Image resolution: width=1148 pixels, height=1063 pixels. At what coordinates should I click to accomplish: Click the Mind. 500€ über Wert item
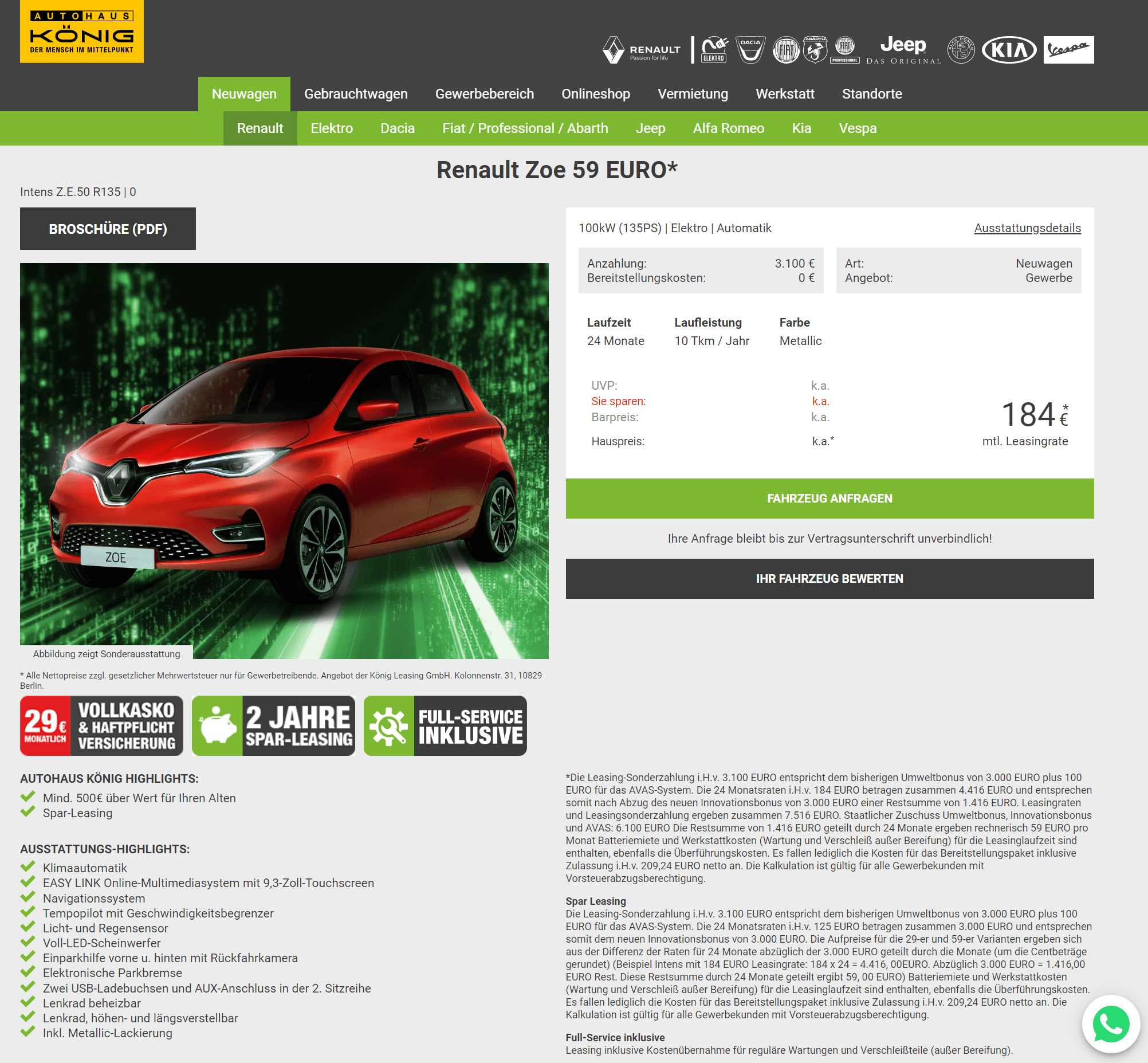[x=139, y=798]
